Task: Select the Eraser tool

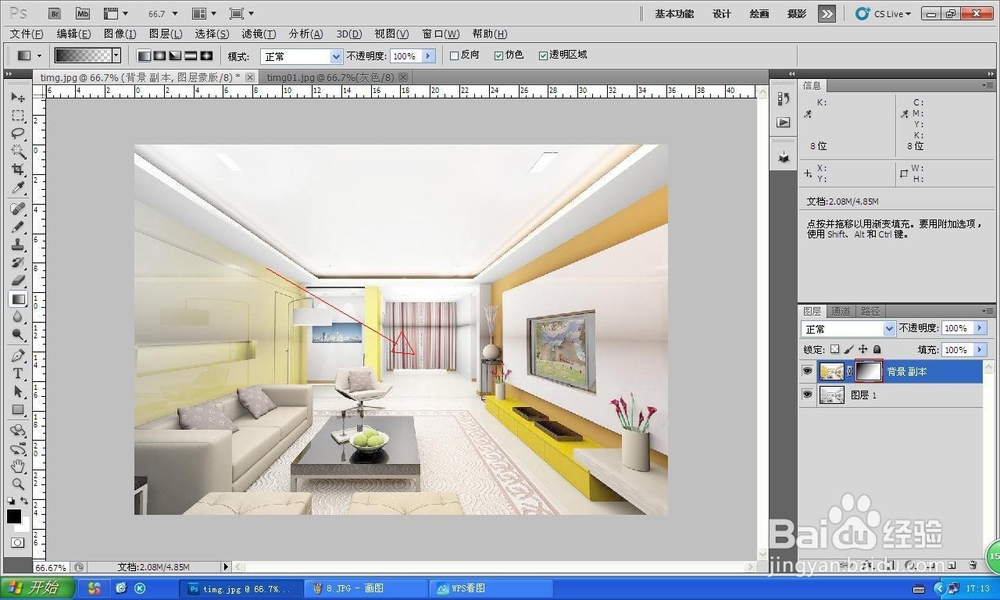Action: (x=18, y=281)
